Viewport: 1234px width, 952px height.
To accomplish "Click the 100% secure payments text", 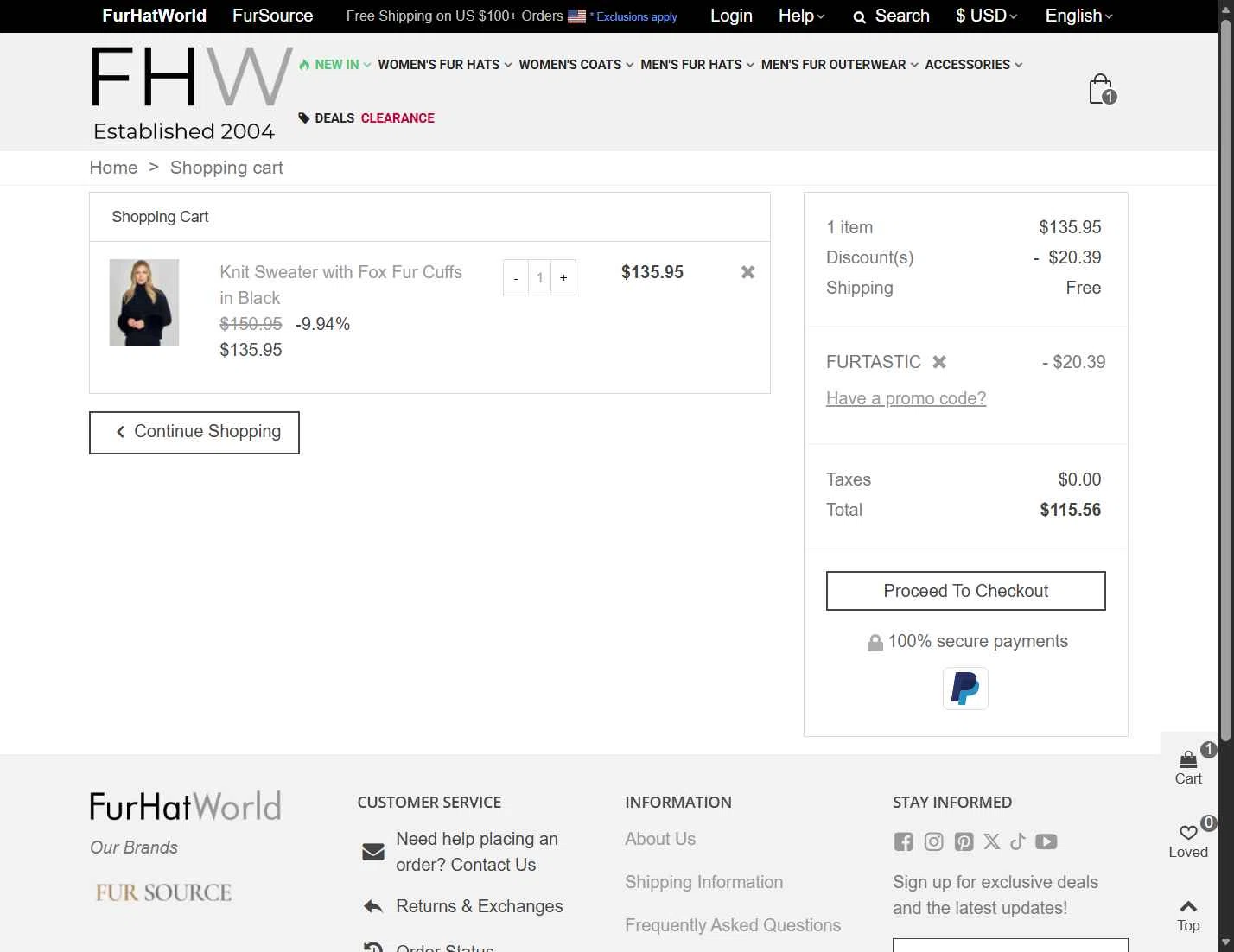I will coord(978,641).
